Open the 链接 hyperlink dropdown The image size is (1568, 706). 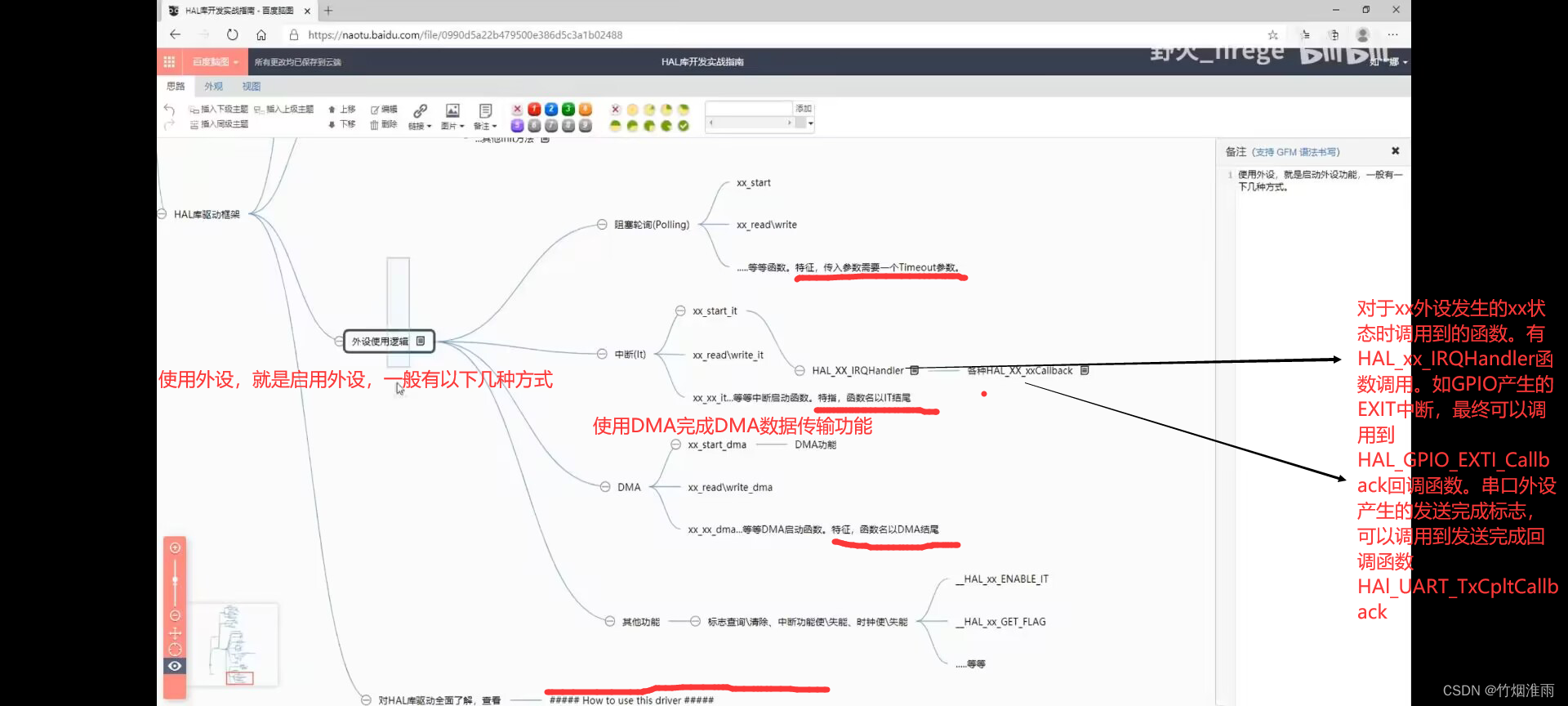click(x=420, y=116)
